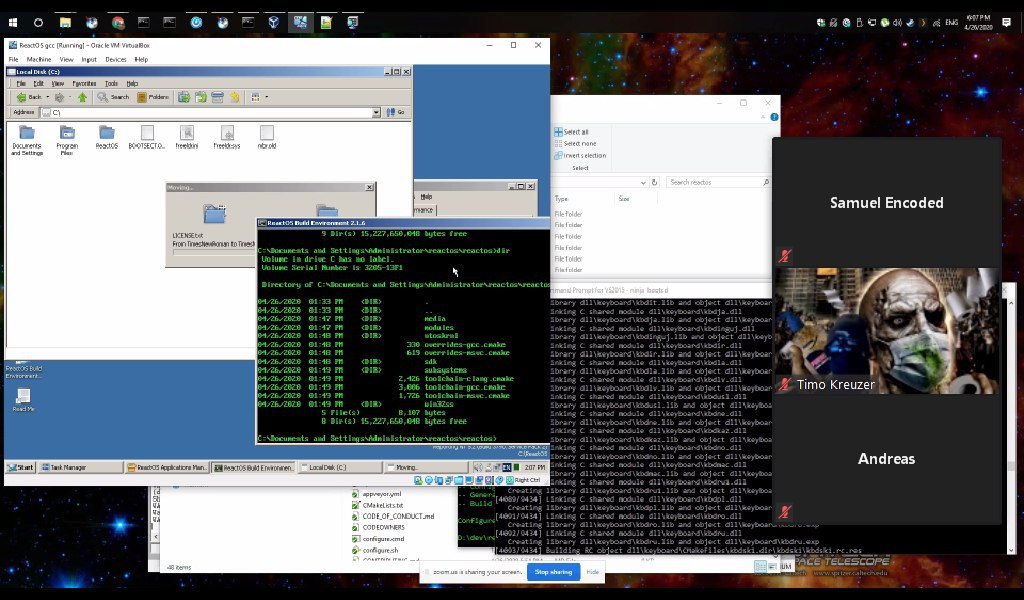The image size is (1024, 600).
Task: Click Chrome icon on host taskbar
Action: (x=118, y=22)
